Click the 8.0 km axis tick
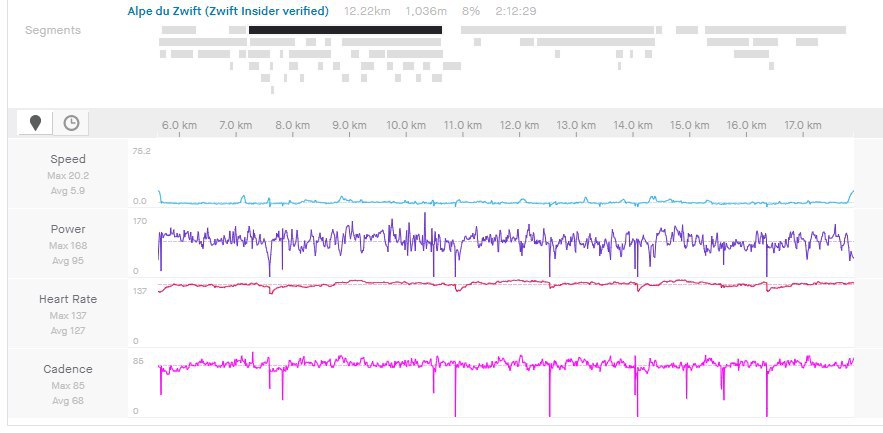883x433 pixels. coord(292,125)
